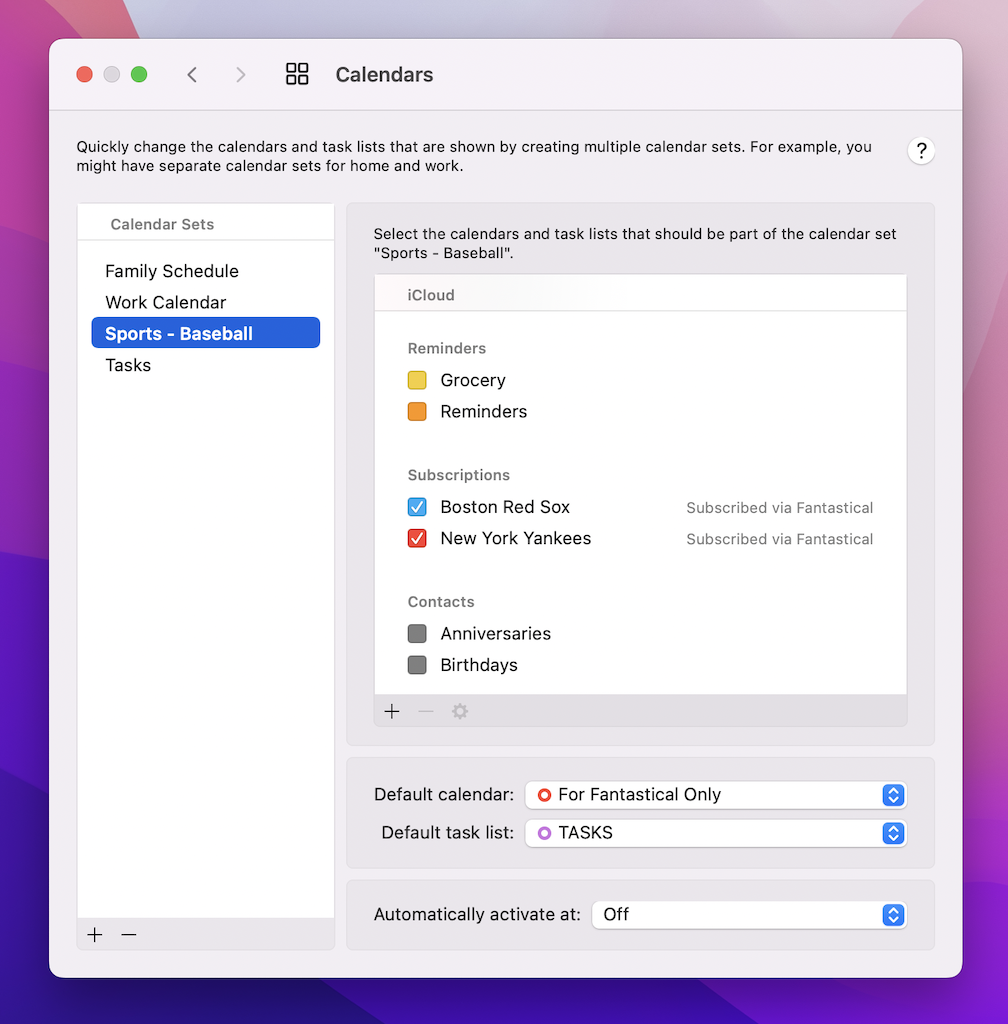The height and width of the screenshot is (1024, 1008).
Task: Select Sports - Baseball calendar set
Action: click(x=206, y=333)
